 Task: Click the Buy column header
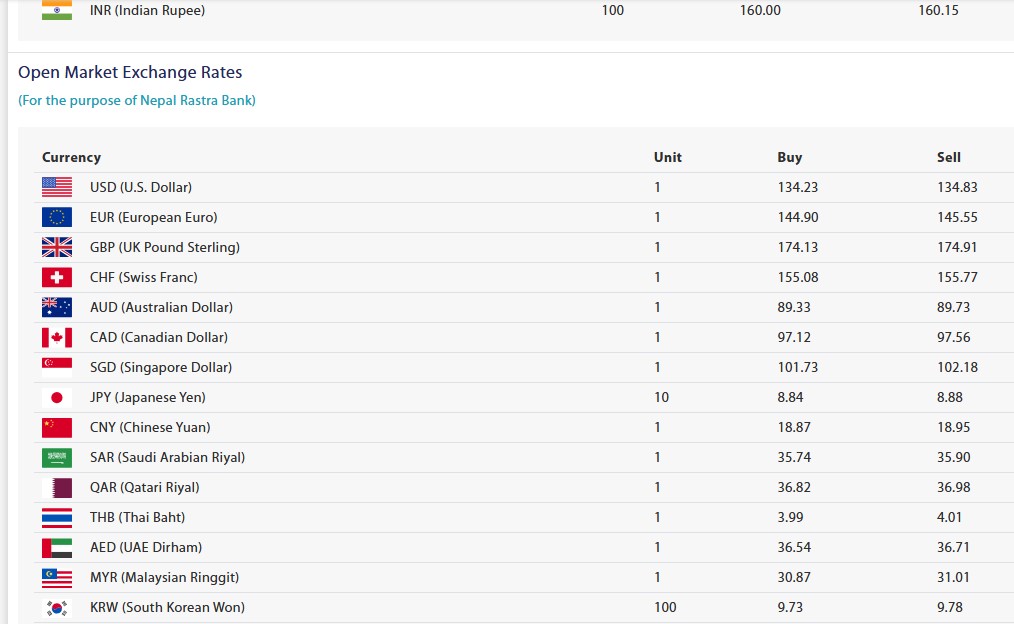tap(789, 157)
